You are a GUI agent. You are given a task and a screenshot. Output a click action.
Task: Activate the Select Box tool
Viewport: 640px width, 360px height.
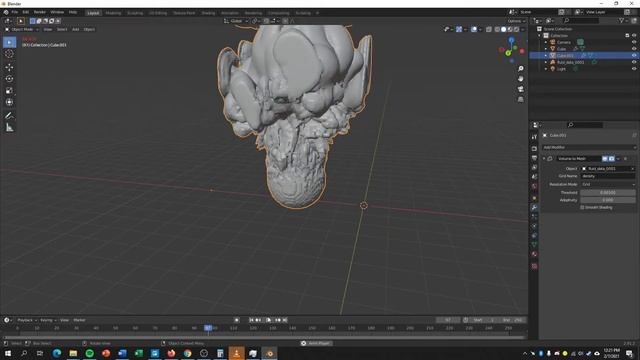coord(9,42)
